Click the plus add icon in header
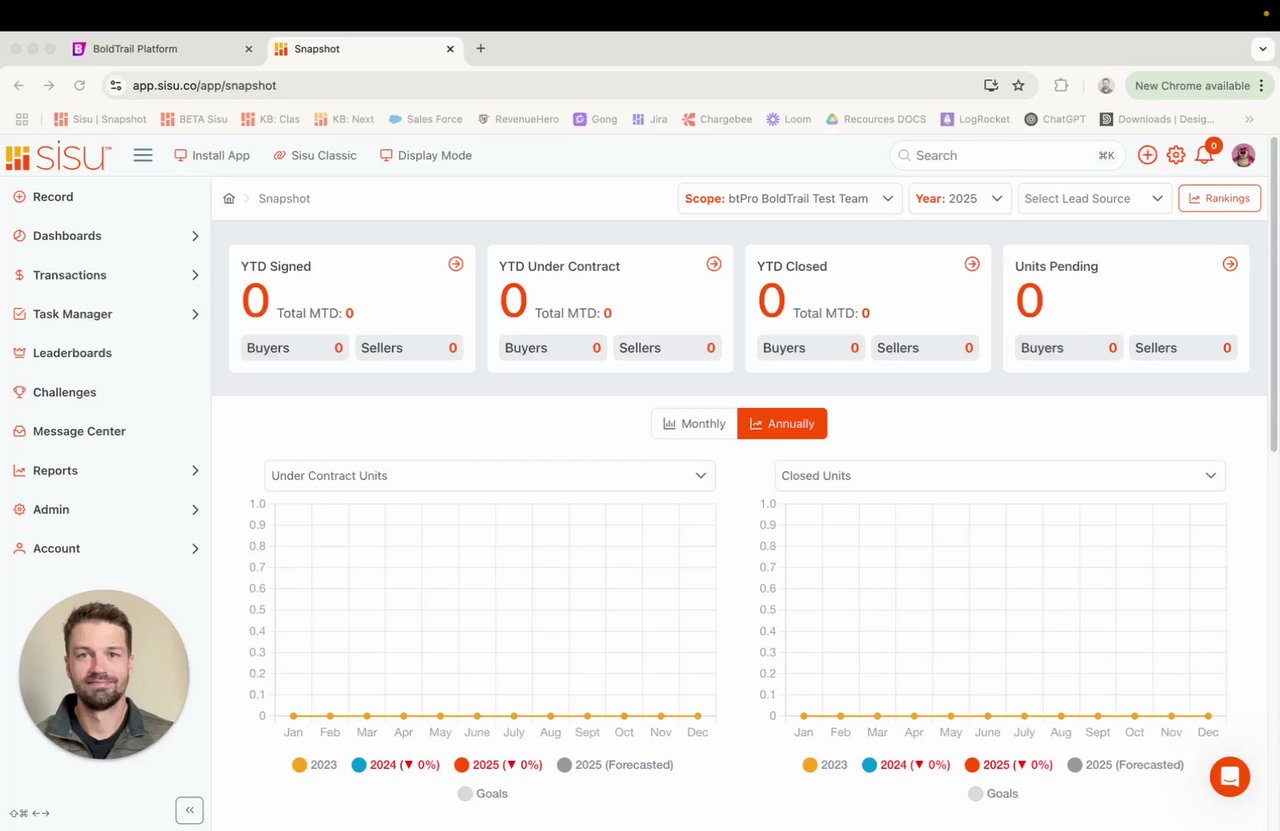 (1147, 155)
